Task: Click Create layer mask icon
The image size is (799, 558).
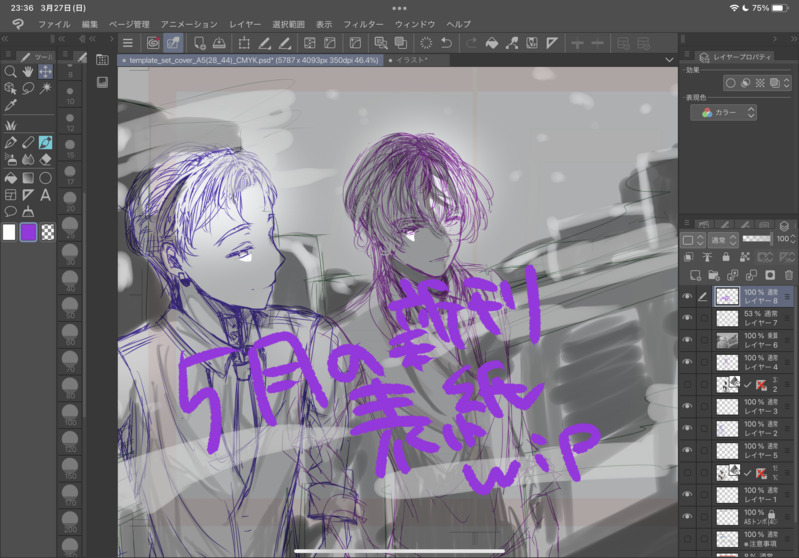Action: point(770,275)
